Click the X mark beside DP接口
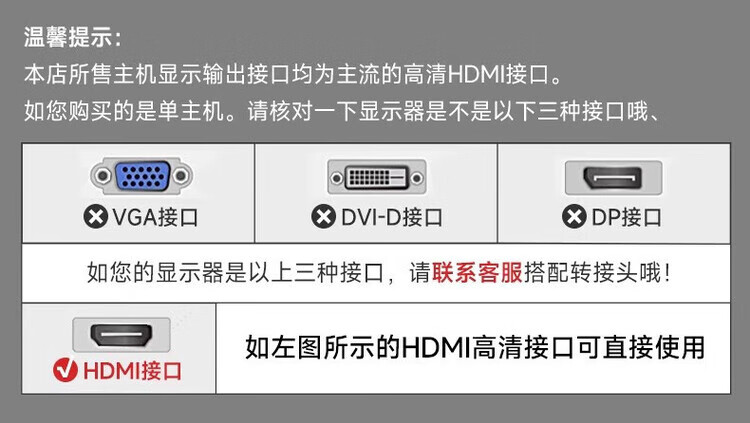The height and width of the screenshot is (423, 750). pos(574,217)
